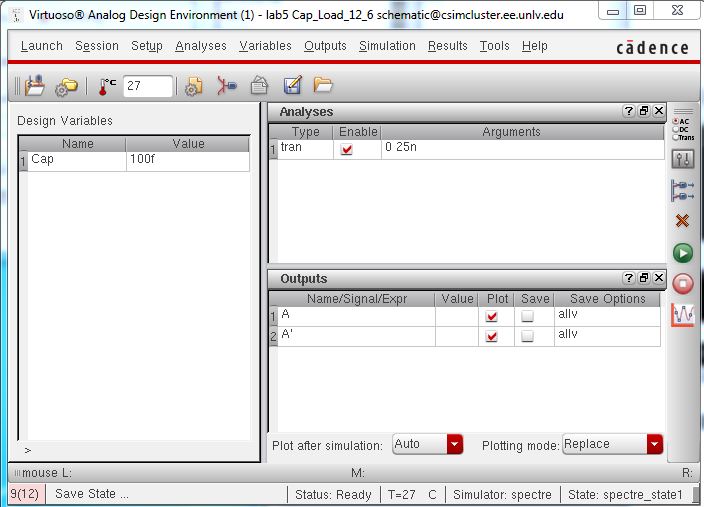The image size is (704, 507).
Task: Click the edit variables sliders icon
Action: pyautogui.click(x=683, y=159)
